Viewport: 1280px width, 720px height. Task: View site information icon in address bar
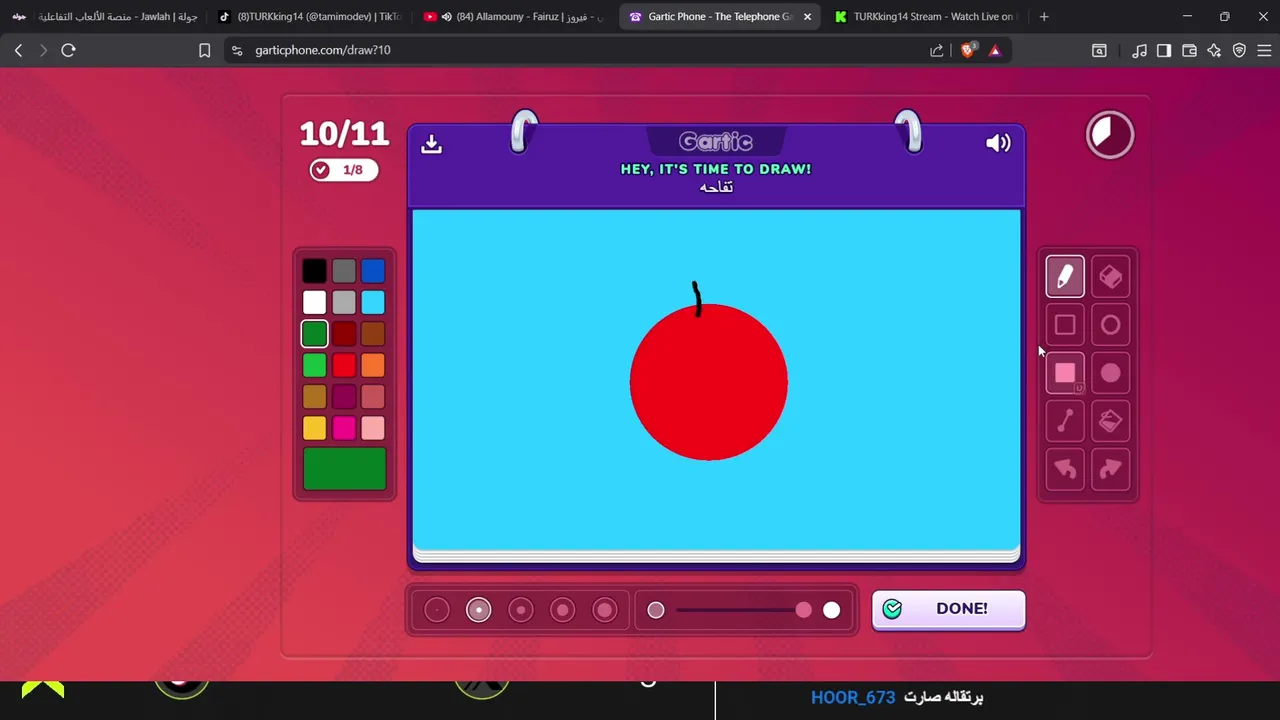pyautogui.click(x=237, y=50)
